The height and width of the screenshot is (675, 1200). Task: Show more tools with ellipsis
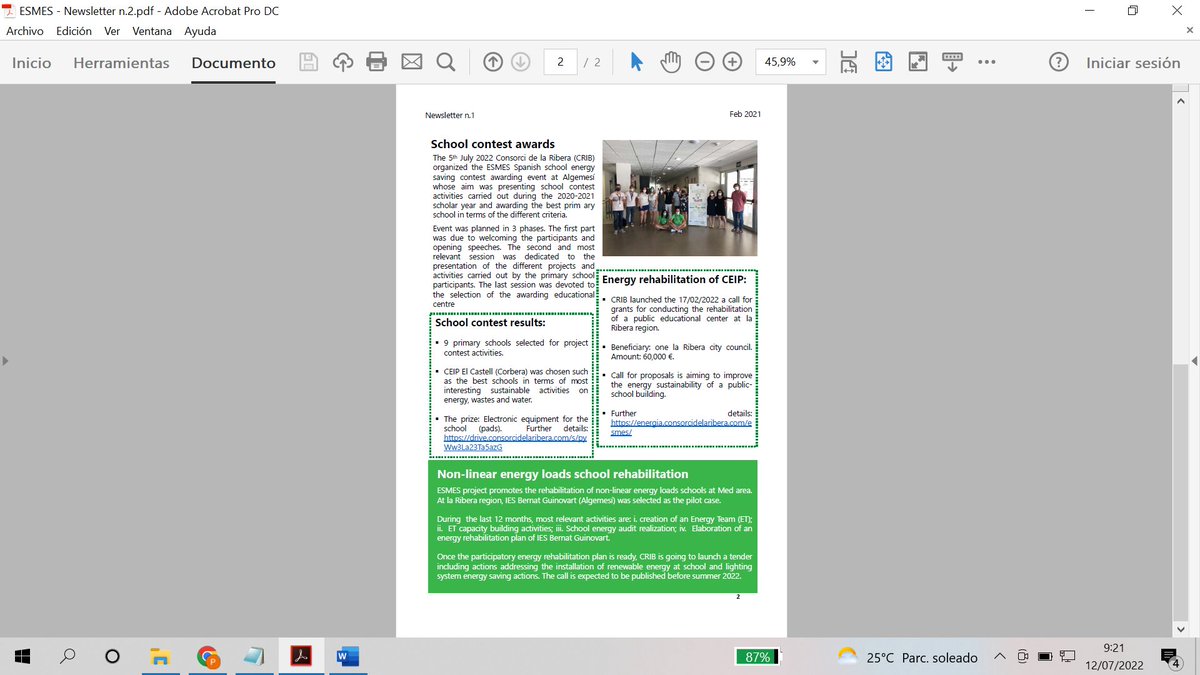coord(987,62)
